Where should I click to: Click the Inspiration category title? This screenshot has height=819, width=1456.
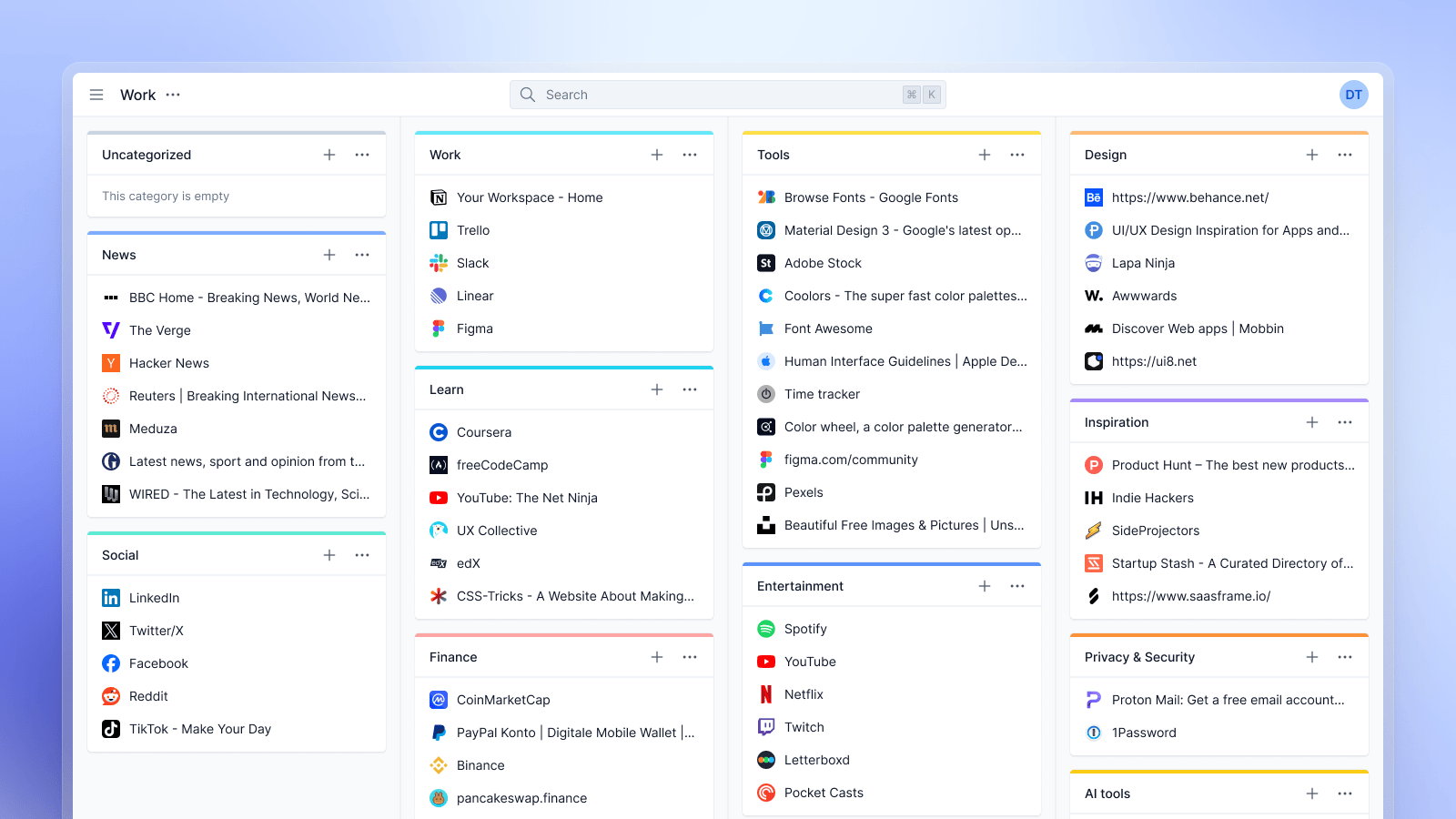pyautogui.click(x=1117, y=422)
